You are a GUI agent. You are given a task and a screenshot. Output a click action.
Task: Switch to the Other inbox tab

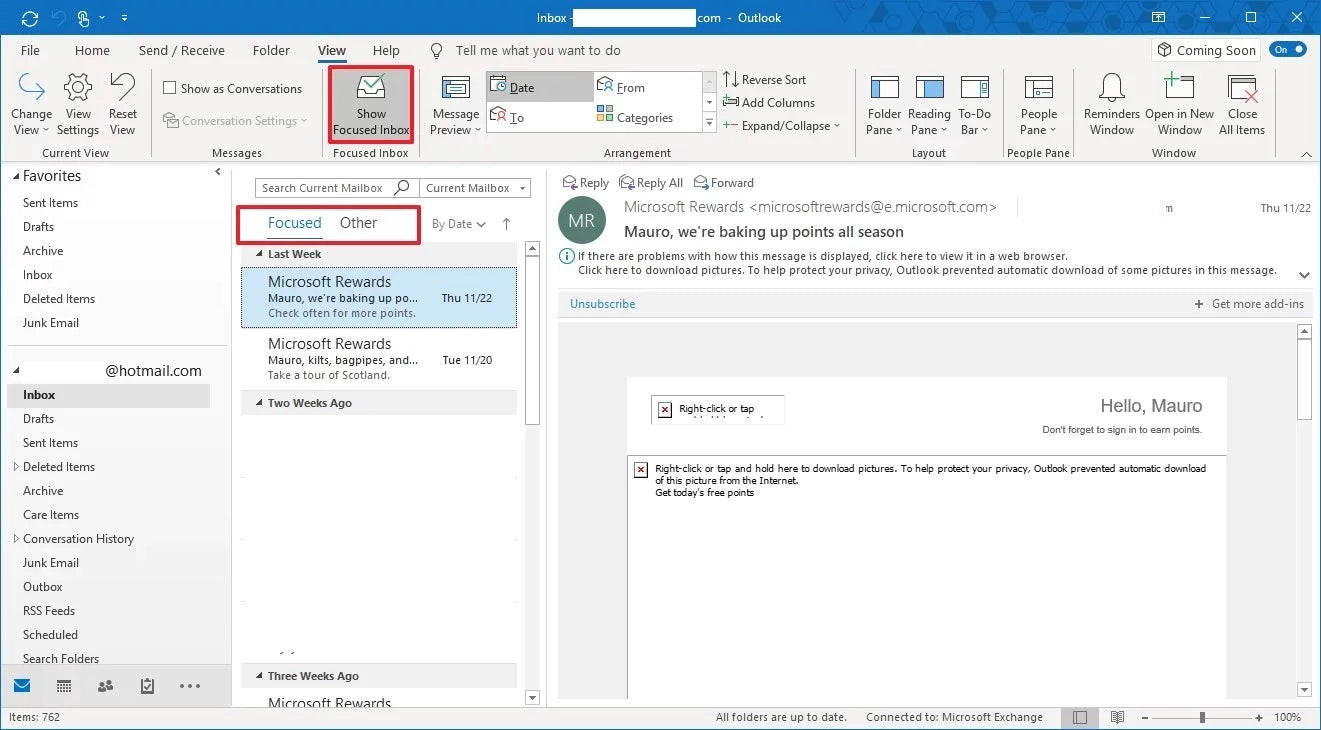point(358,223)
